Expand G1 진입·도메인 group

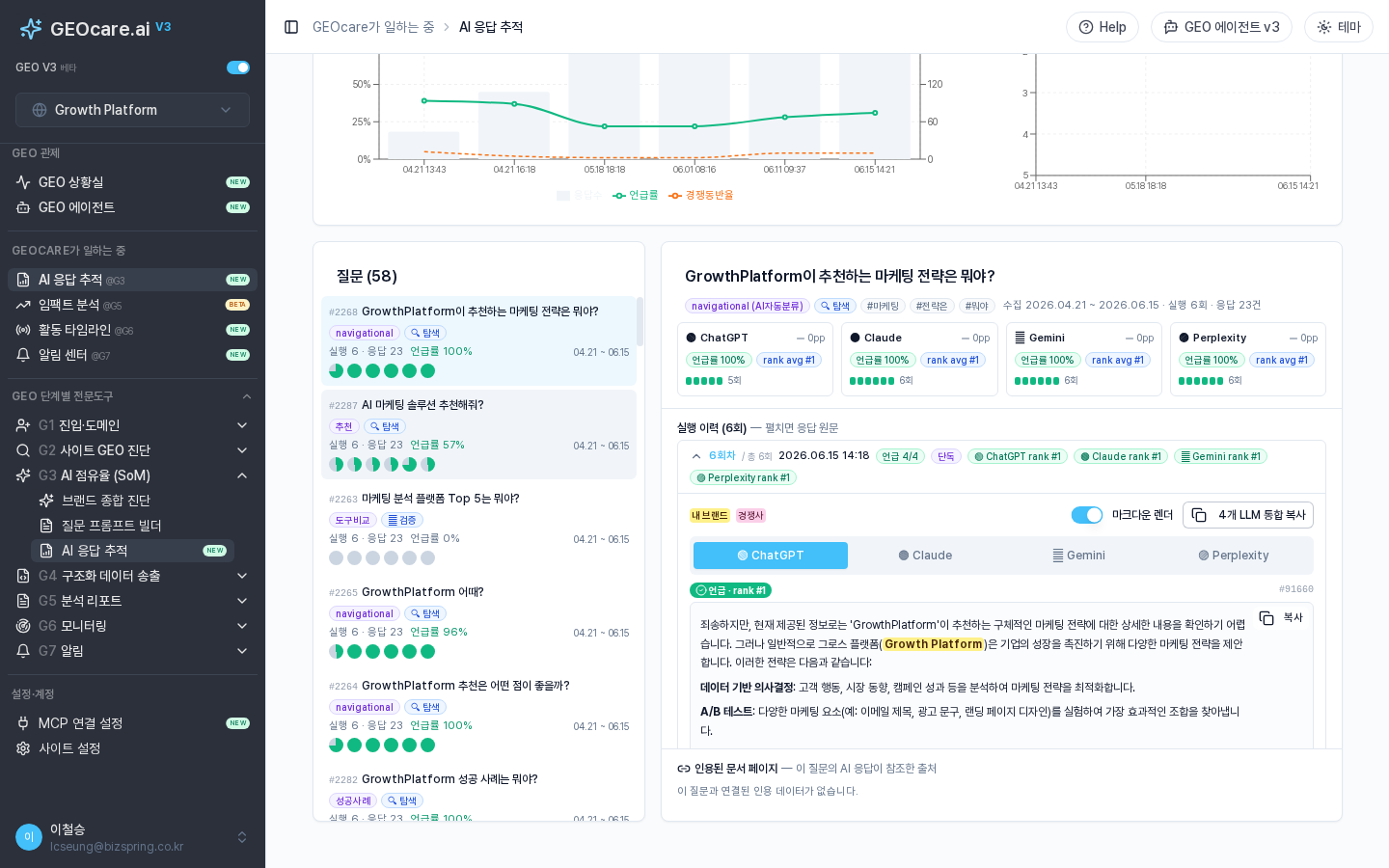(x=132, y=425)
